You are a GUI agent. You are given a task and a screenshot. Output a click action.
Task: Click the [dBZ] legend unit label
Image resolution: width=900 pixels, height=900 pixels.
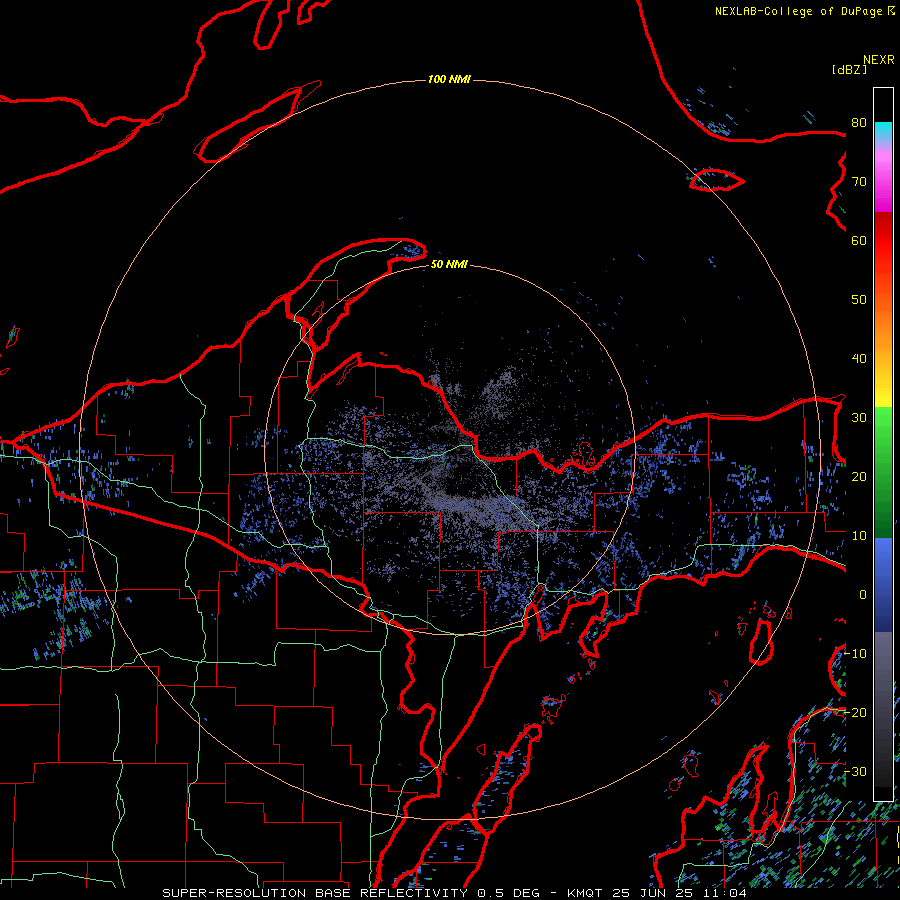pos(849,69)
